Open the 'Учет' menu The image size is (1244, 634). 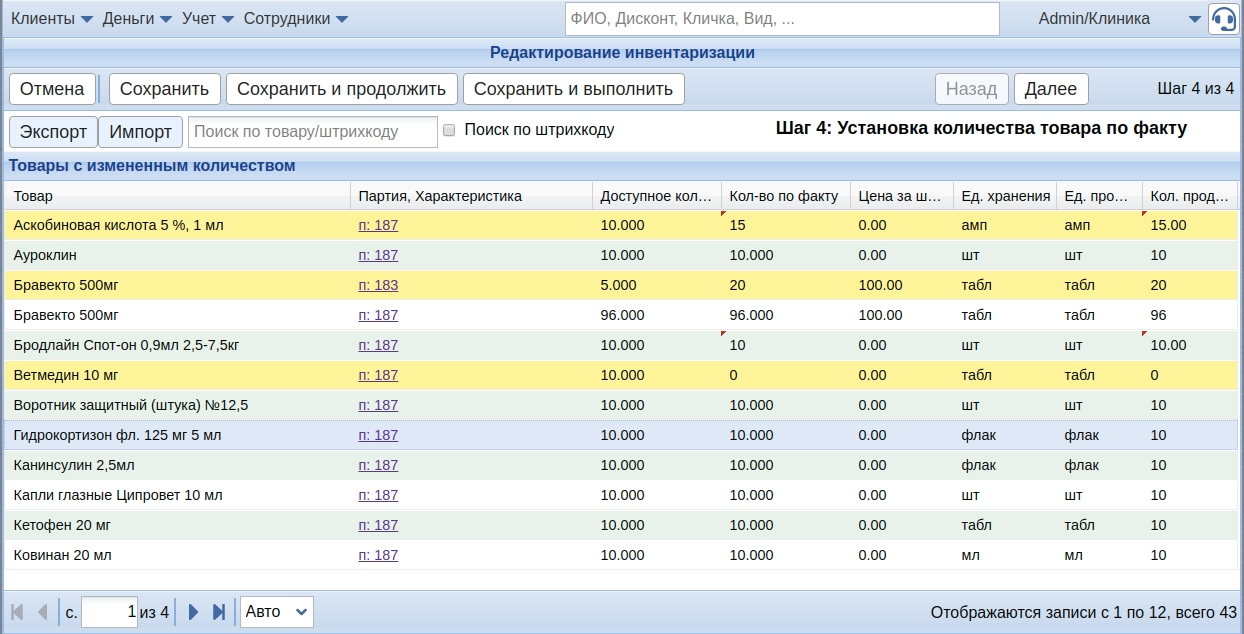tap(208, 19)
